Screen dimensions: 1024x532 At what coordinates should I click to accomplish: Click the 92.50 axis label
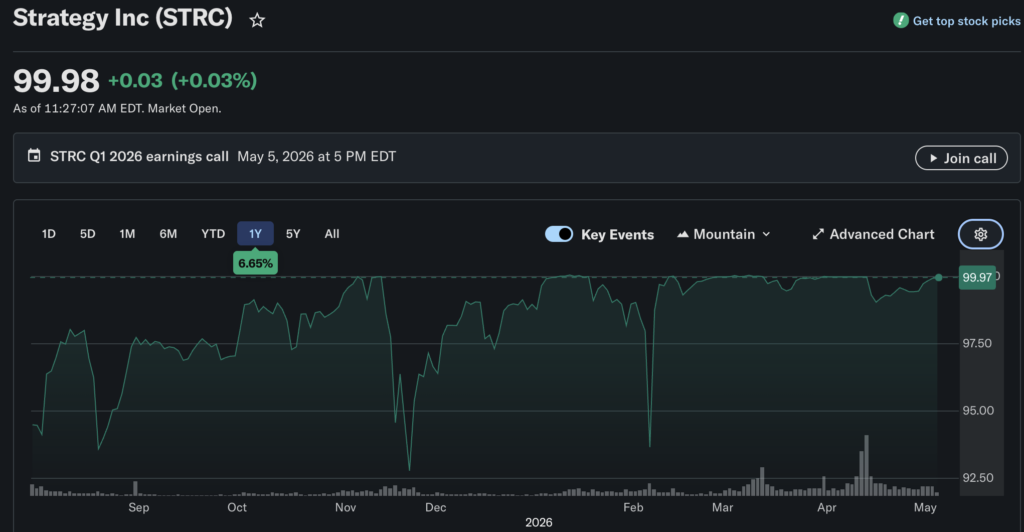(978, 478)
